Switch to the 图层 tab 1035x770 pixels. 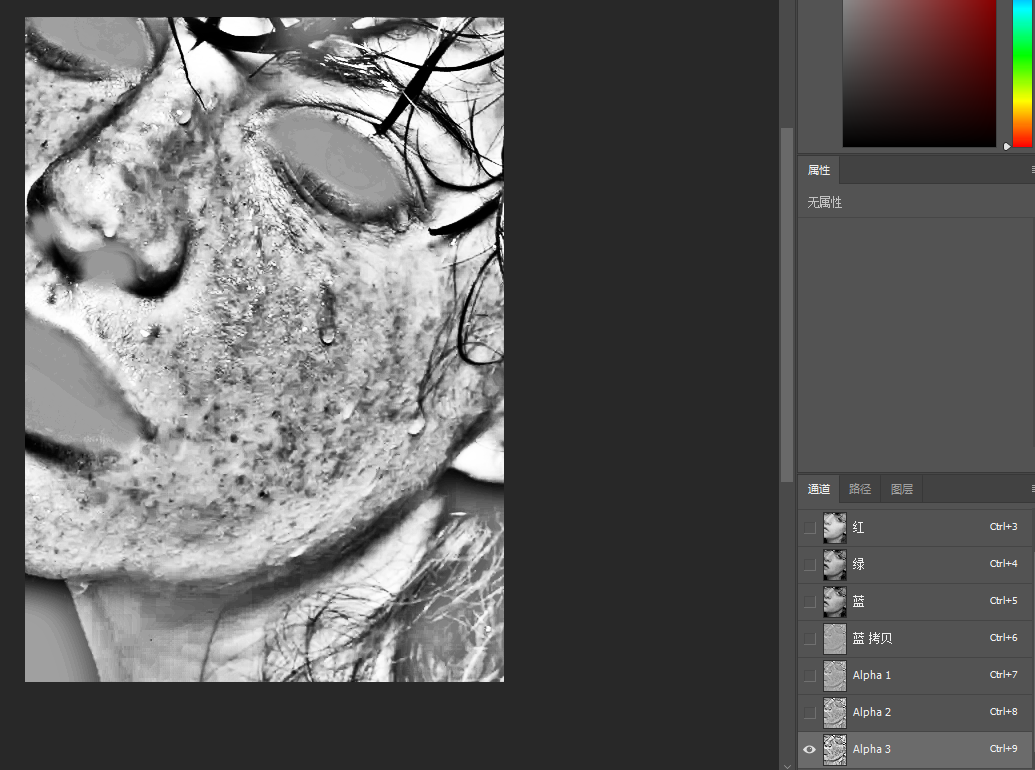pyautogui.click(x=902, y=489)
